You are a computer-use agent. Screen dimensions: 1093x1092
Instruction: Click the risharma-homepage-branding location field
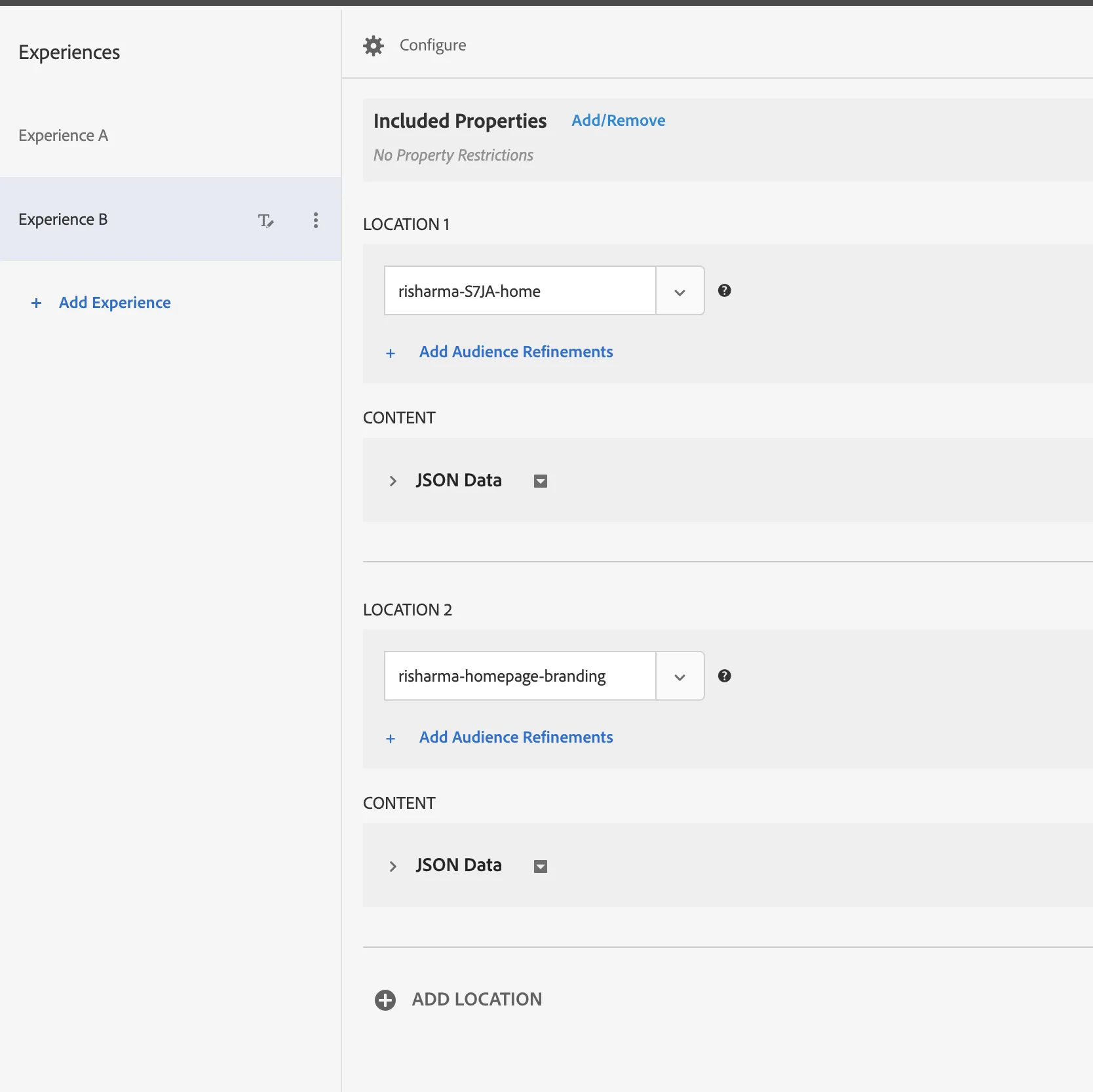tap(520, 676)
